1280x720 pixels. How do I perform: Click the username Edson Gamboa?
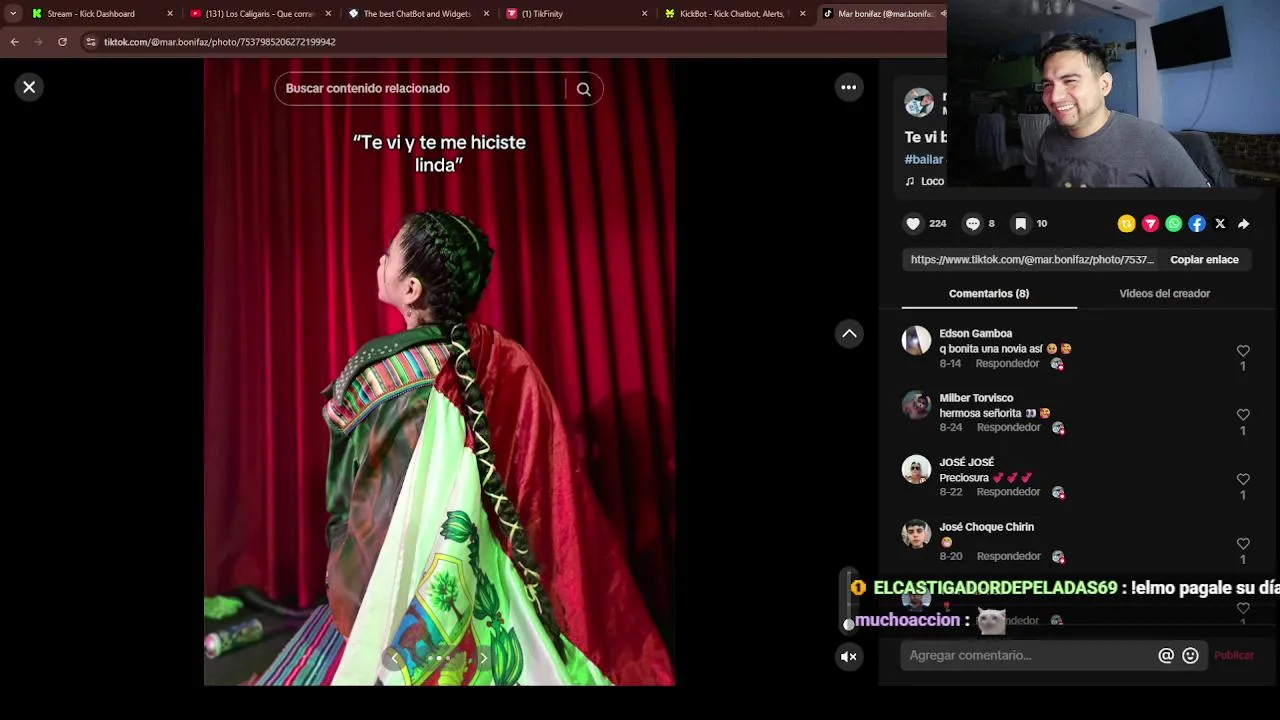click(x=976, y=334)
